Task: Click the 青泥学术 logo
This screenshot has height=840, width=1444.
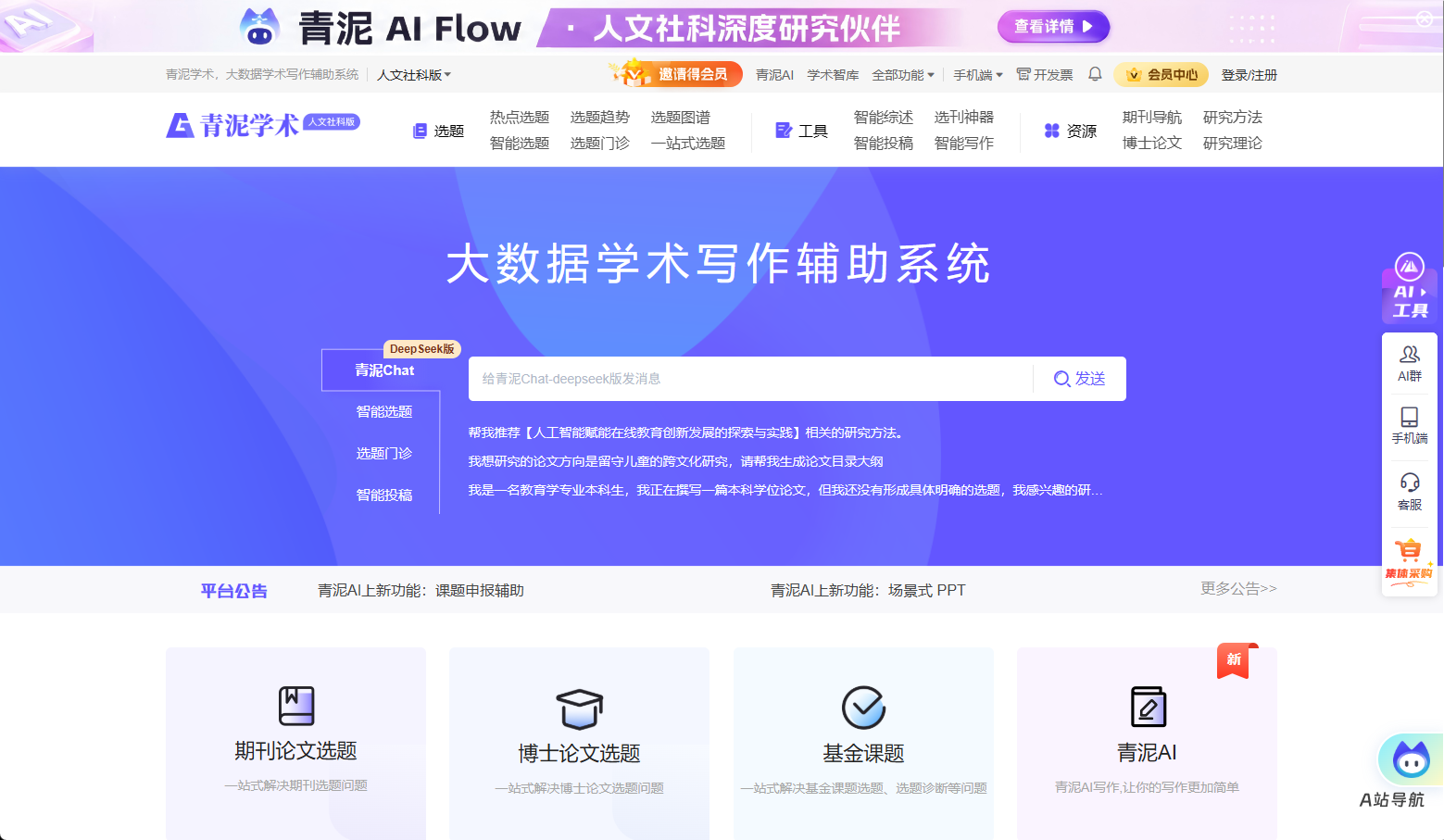Action: click(x=263, y=125)
